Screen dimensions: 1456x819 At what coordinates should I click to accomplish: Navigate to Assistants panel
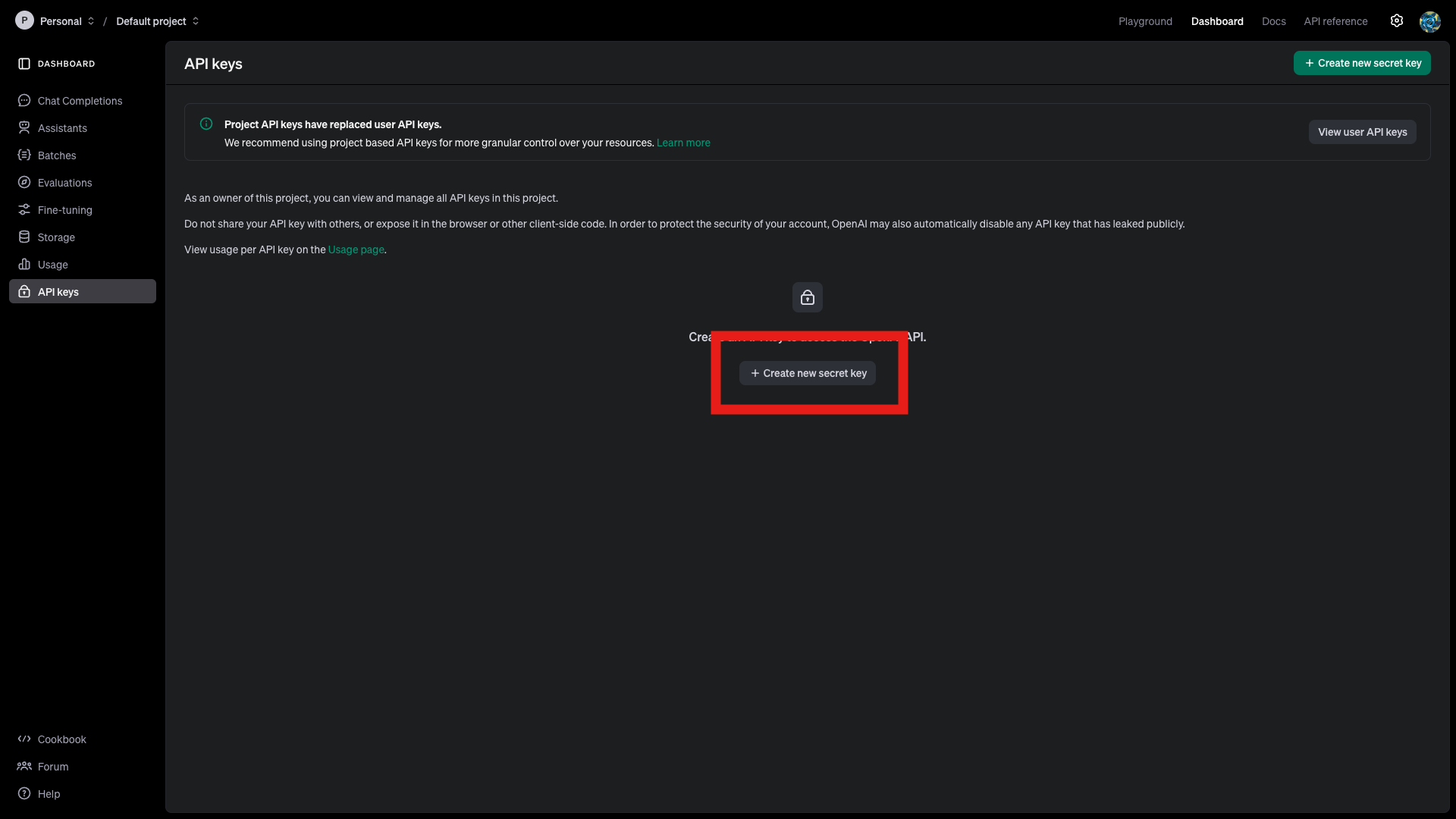pos(62,128)
